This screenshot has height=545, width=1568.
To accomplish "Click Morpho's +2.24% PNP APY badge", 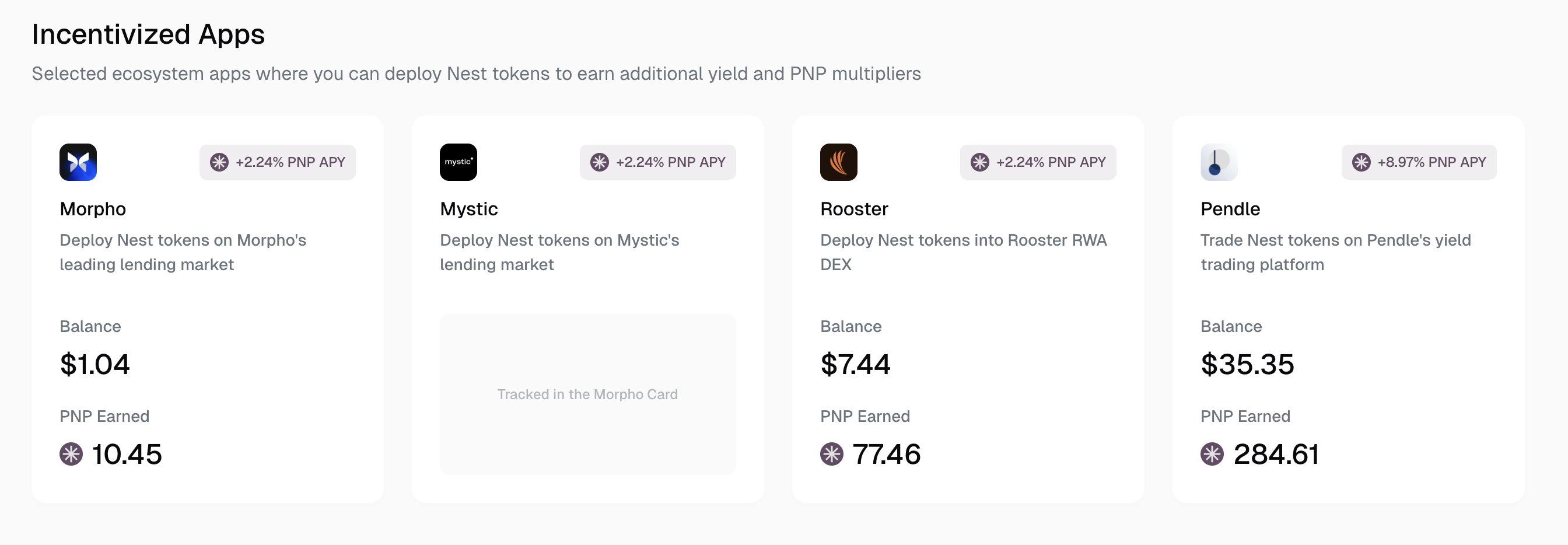I will (278, 162).
